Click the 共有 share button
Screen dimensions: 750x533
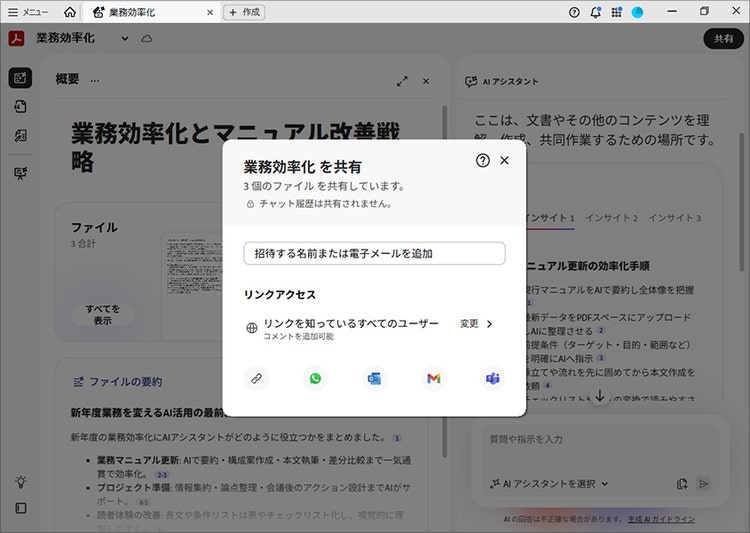723,39
